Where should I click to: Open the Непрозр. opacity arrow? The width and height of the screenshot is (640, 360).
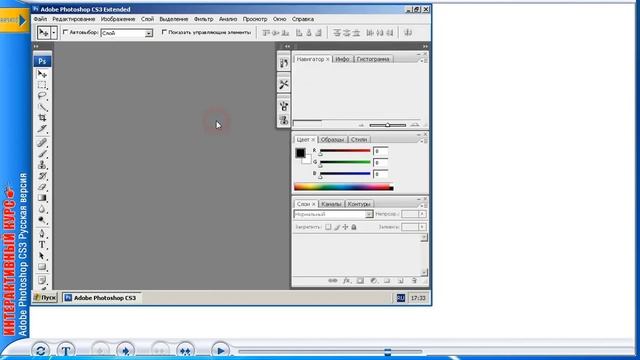[x=422, y=214]
